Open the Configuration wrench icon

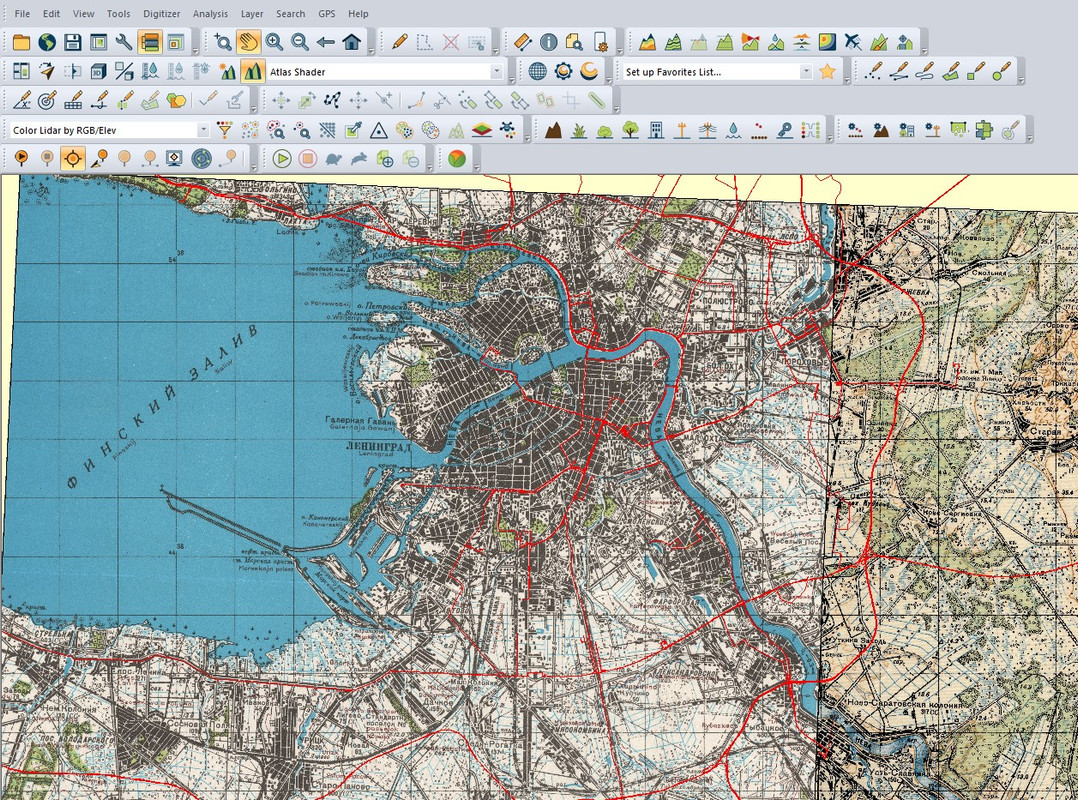coord(124,42)
